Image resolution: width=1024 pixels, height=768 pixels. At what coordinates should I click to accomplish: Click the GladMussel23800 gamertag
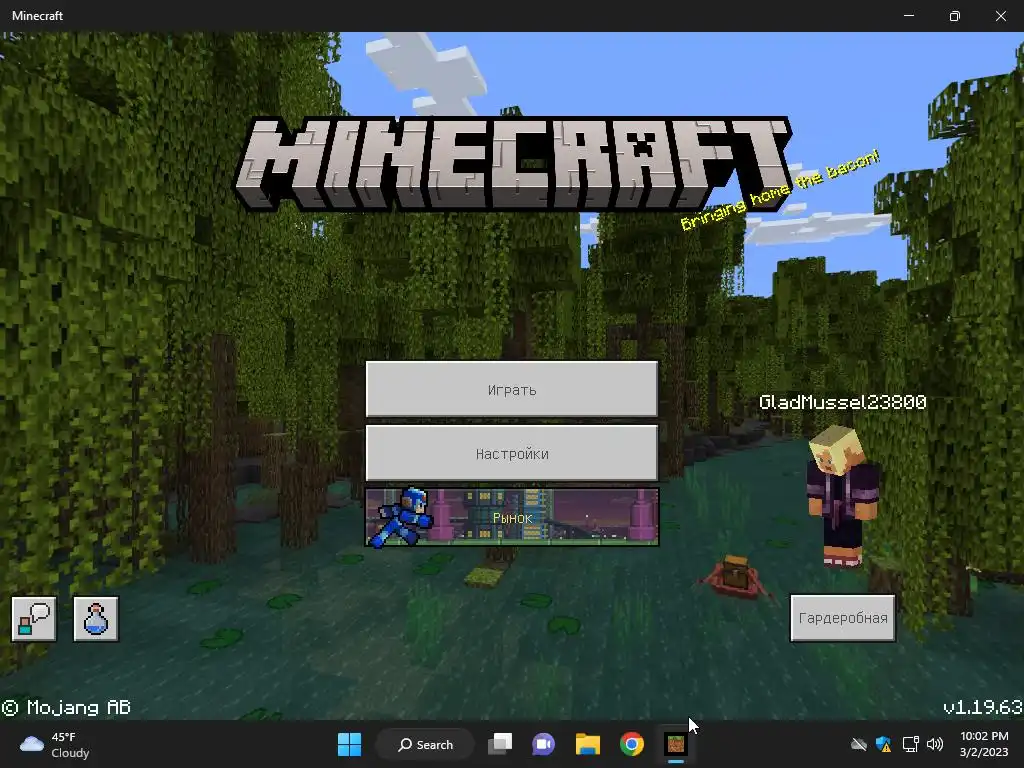pyautogui.click(x=842, y=402)
